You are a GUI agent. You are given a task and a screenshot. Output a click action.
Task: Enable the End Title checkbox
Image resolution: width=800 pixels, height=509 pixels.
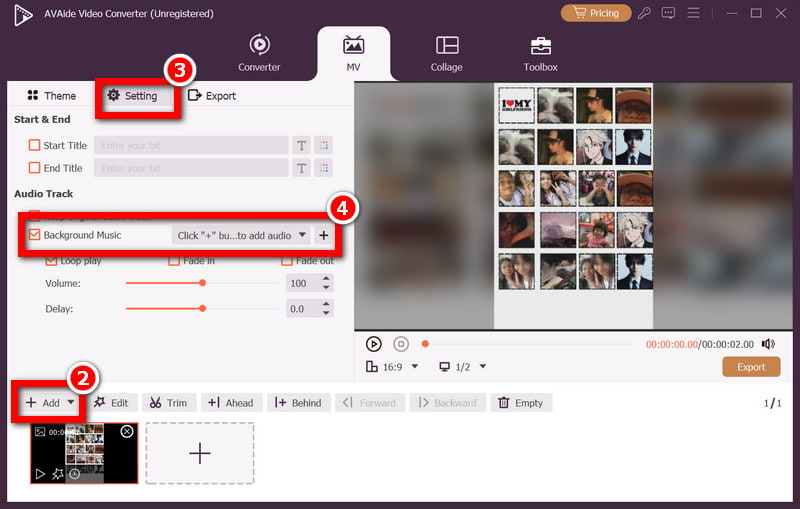tap(35, 168)
